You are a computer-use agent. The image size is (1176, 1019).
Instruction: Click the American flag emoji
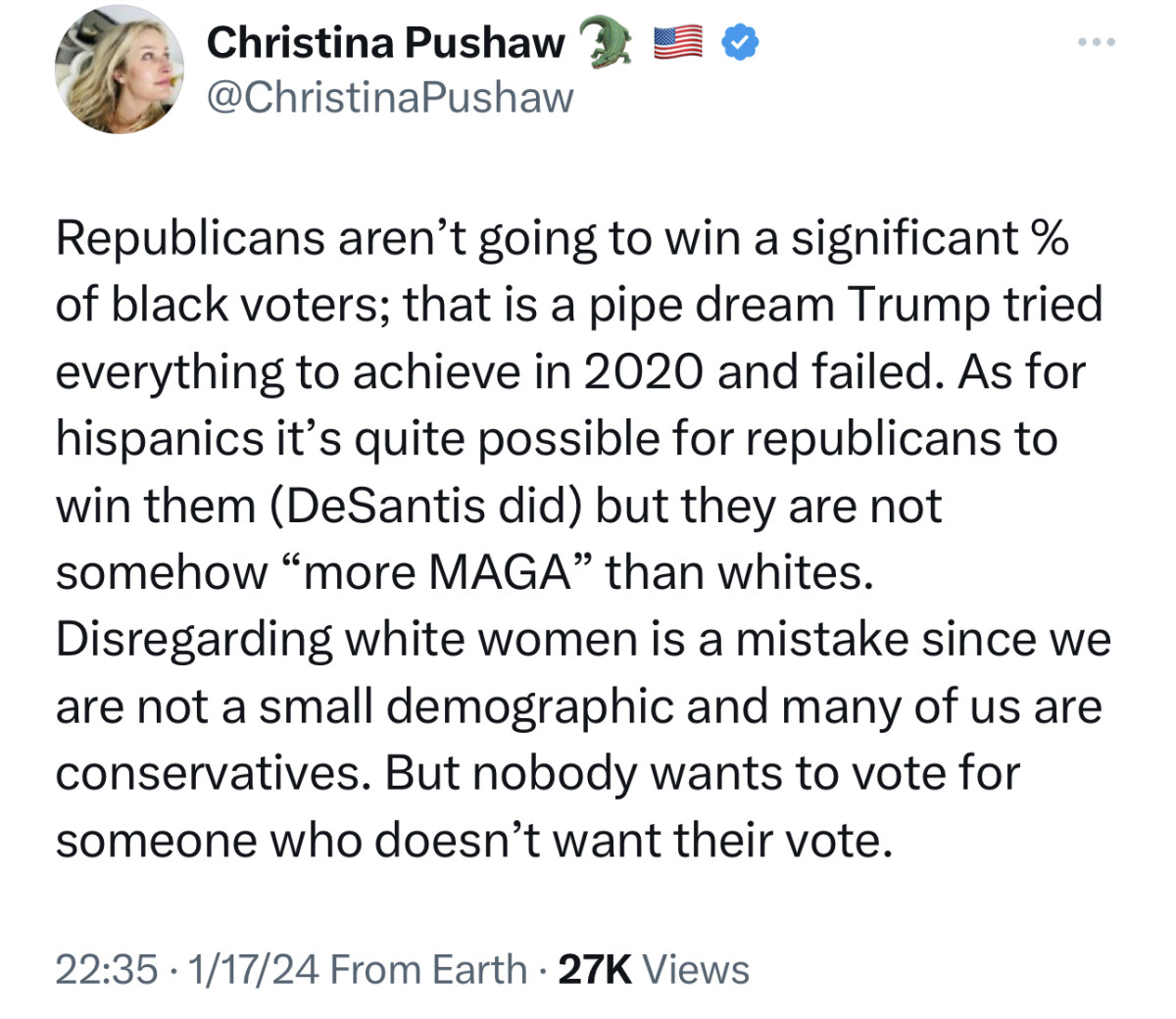coord(677,41)
